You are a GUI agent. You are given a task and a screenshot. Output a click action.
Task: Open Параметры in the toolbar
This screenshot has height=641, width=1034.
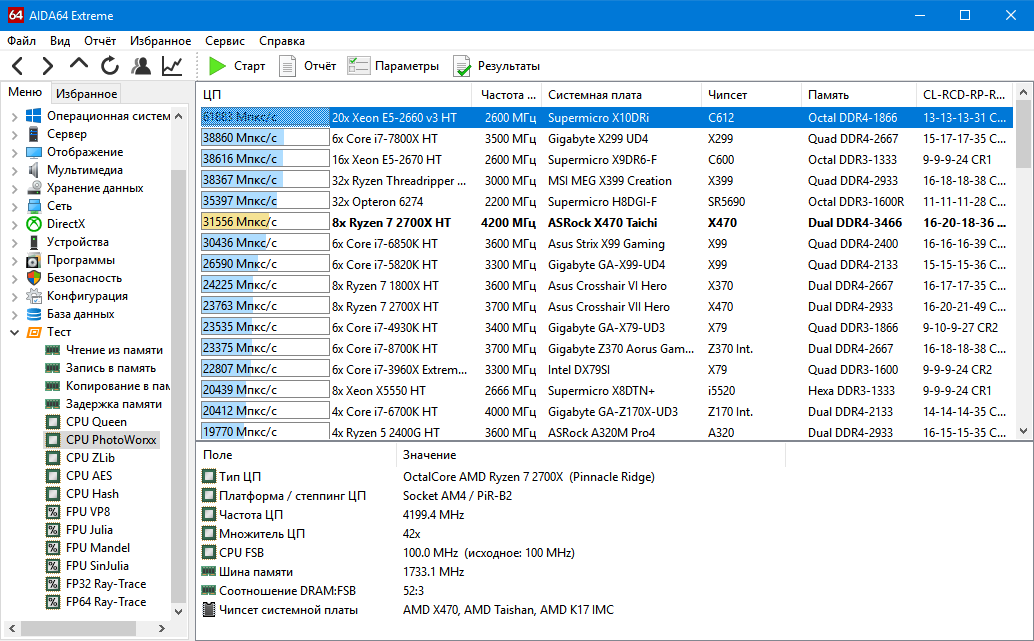(393, 66)
